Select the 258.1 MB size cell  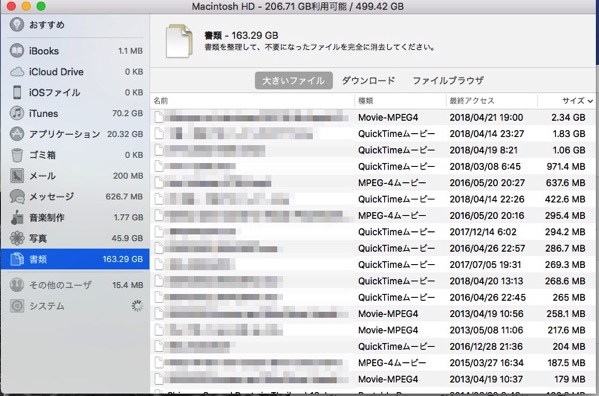(x=566, y=314)
